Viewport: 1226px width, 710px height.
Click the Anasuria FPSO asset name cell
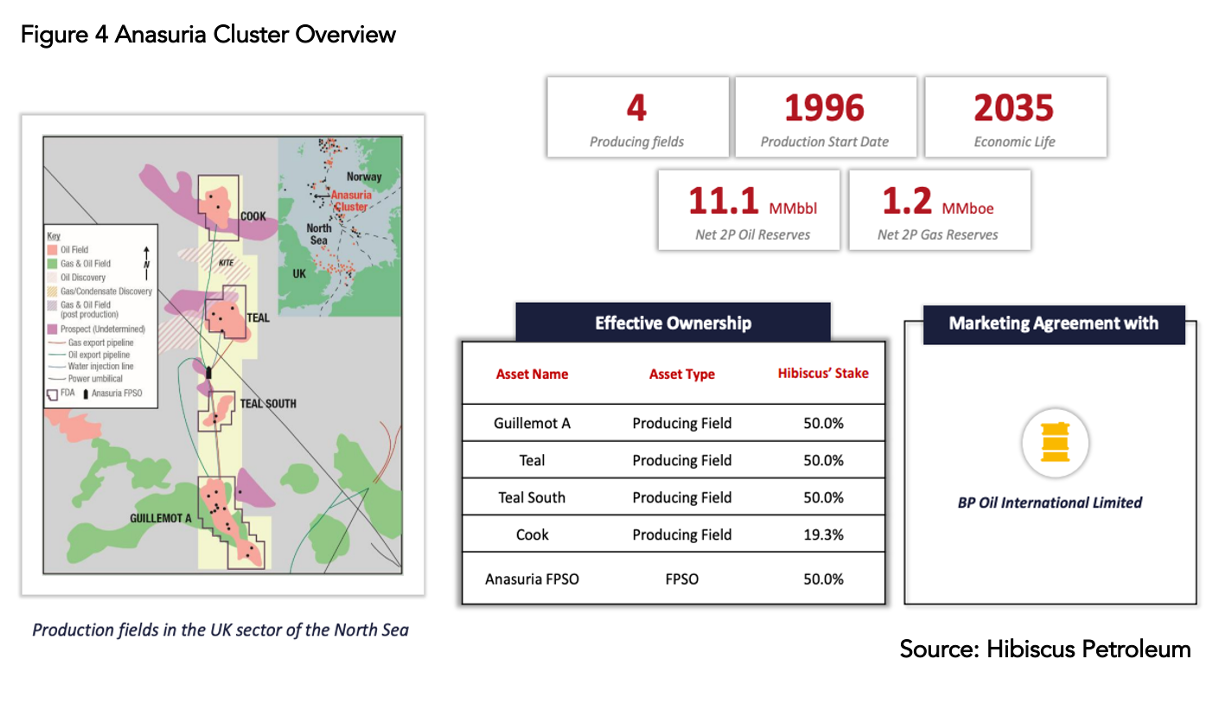pyautogui.click(x=532, y=579)
